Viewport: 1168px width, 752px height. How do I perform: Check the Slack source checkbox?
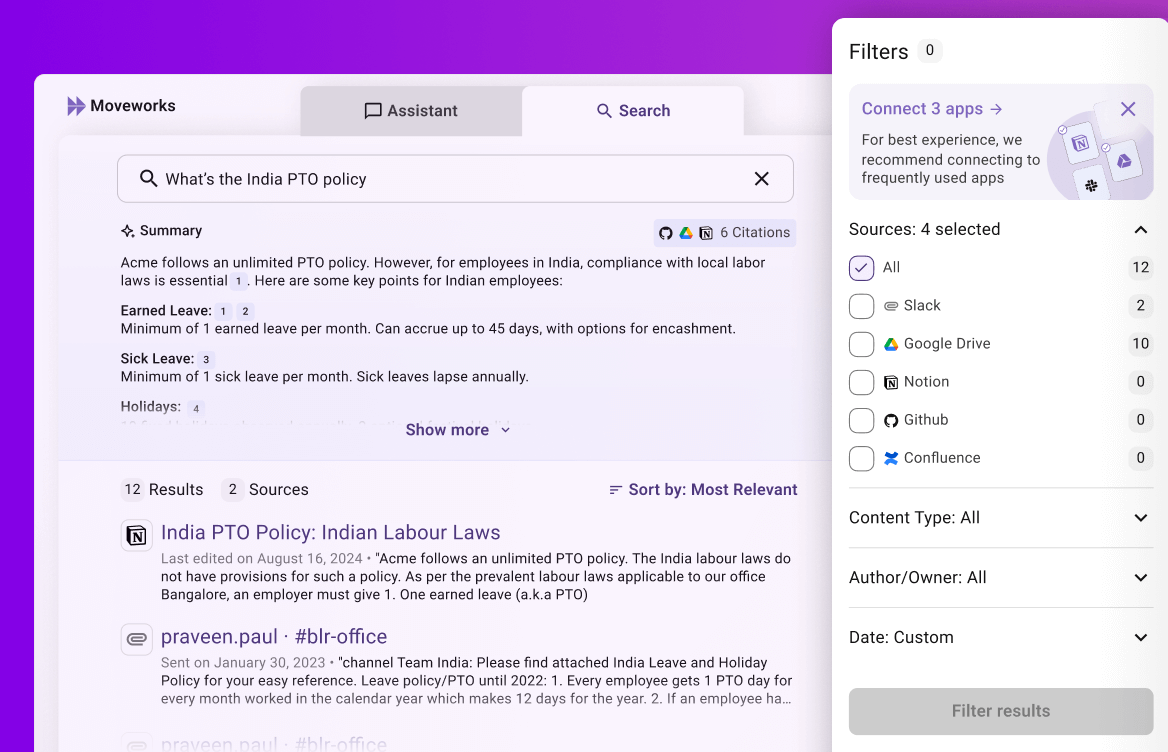coord(861,306)
